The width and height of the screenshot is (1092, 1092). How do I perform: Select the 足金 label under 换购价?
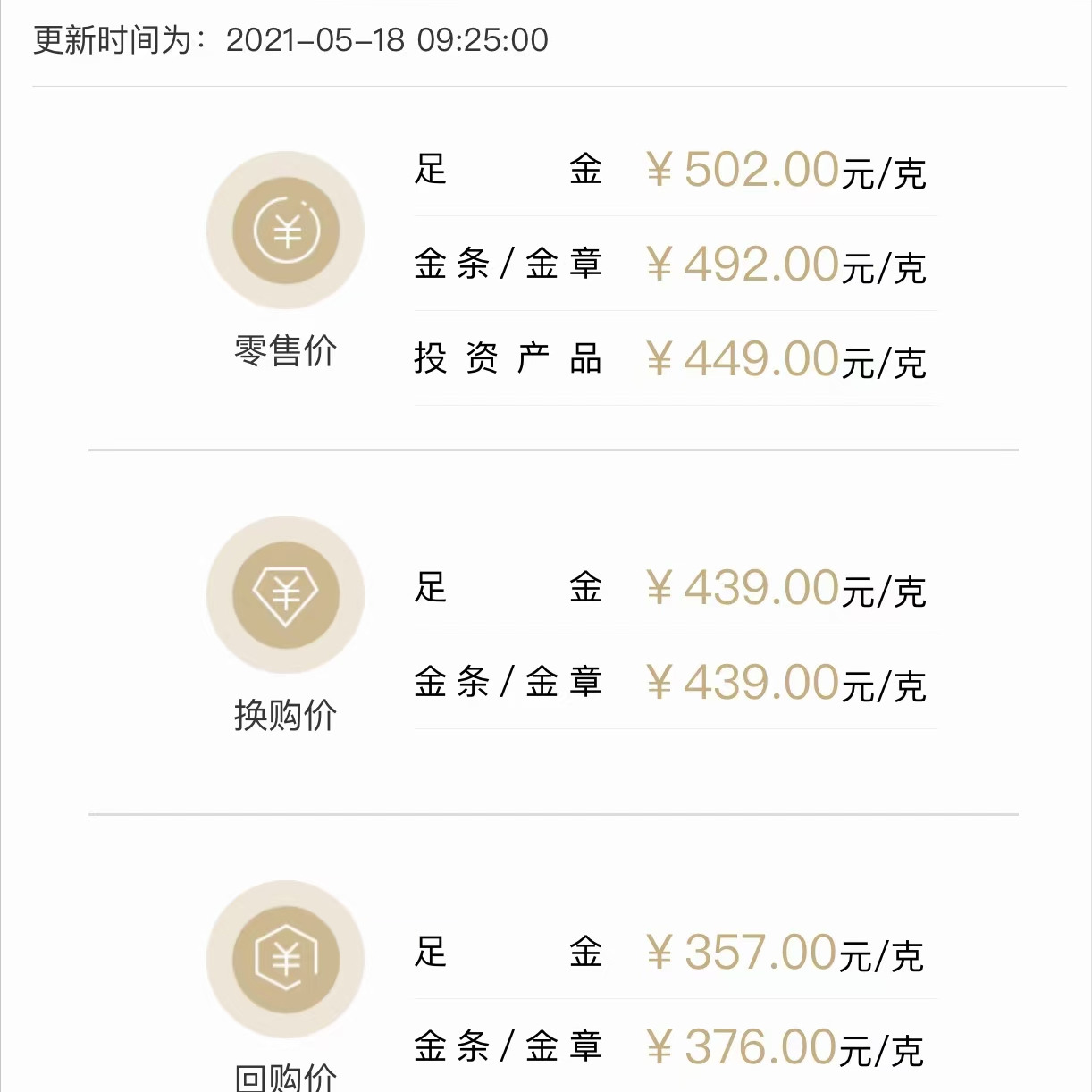tap(508, 587)
